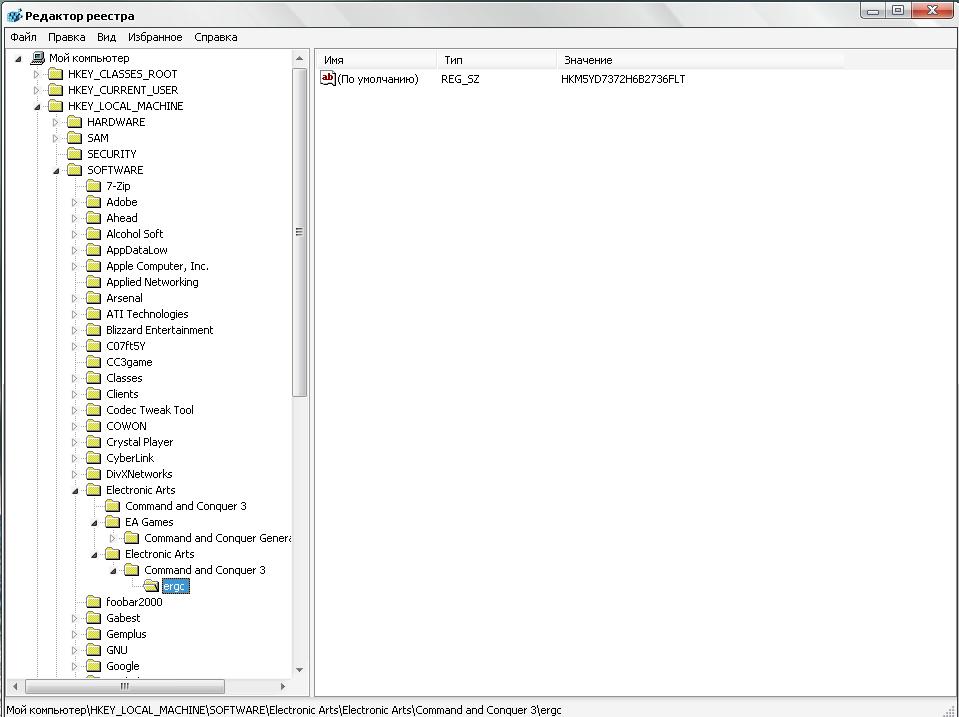The image size is (959, 717).
Task: Click the tree horizontal scrollbar thumb
Action: [125, 686]
